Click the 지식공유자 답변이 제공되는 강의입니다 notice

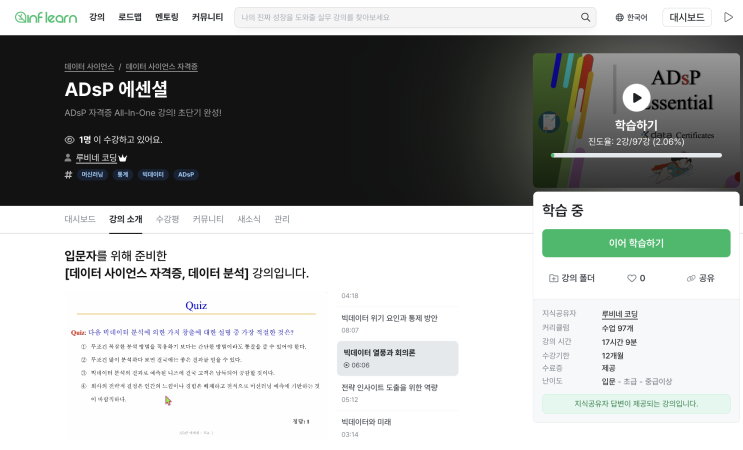tap(636, 404)
